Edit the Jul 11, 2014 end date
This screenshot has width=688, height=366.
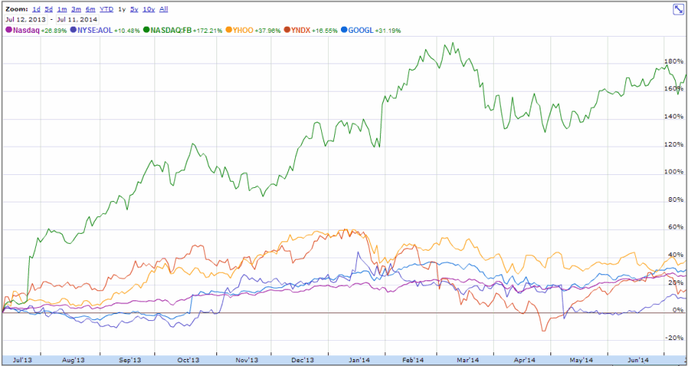point(76,19)
